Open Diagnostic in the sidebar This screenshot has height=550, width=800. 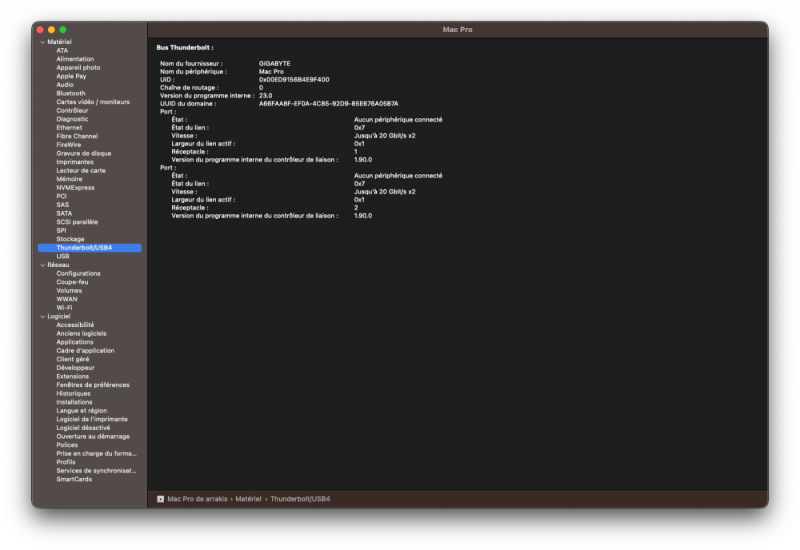click(x=72, y=119)
